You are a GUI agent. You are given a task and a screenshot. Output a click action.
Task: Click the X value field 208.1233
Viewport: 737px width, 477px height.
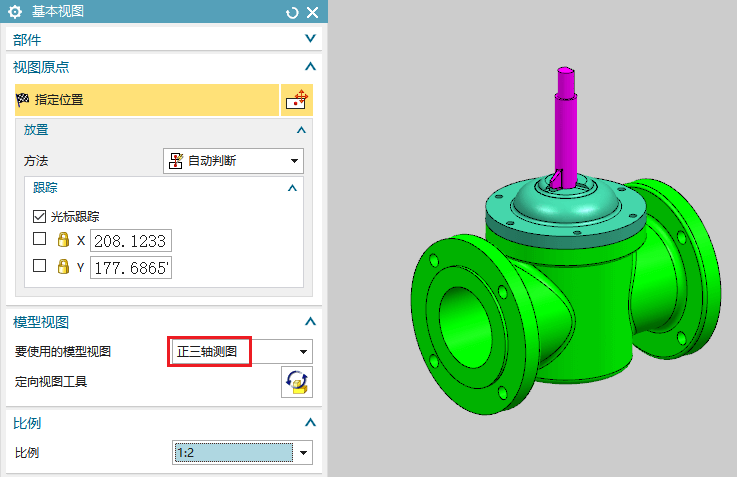131,241
